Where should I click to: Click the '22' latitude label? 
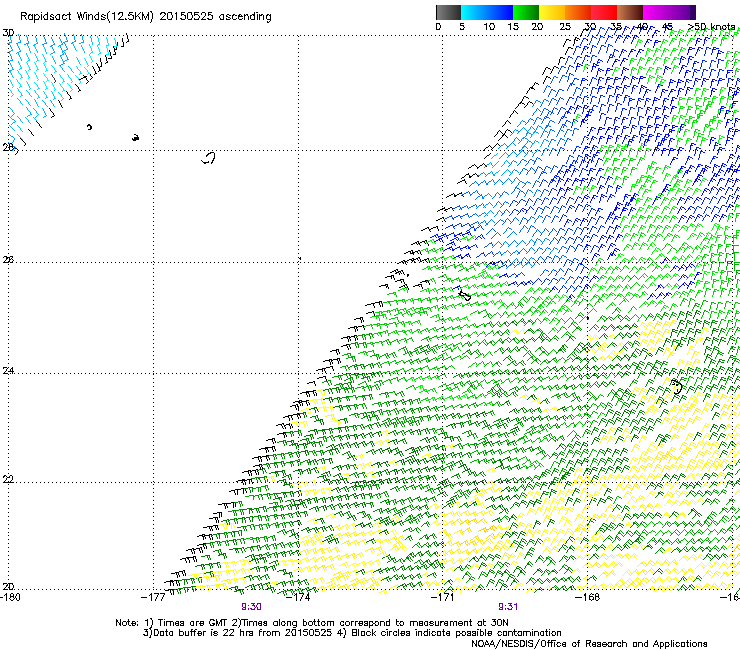(x=8, y=479)
